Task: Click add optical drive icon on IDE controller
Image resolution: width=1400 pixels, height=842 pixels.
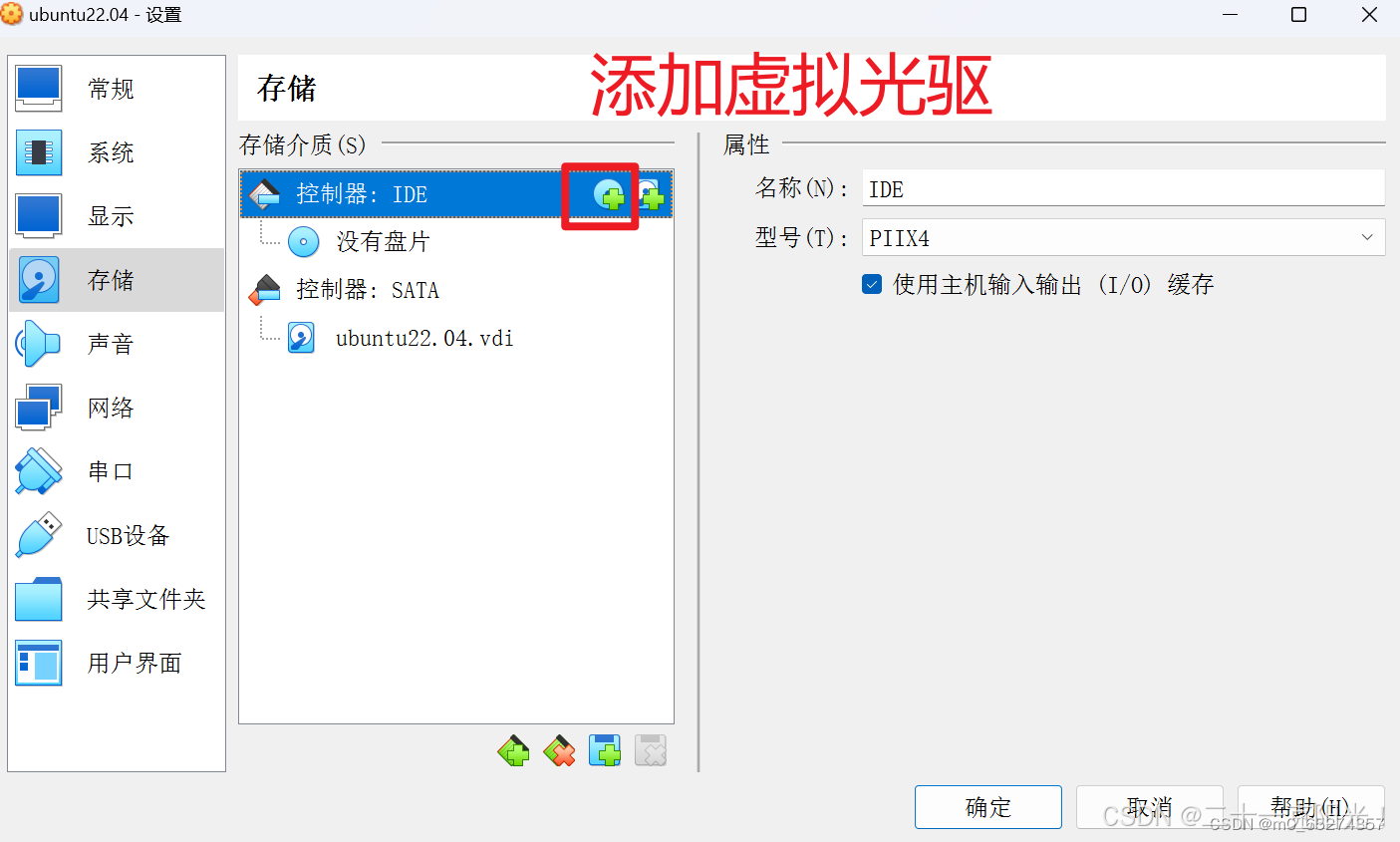Action: tap(609, 194)
